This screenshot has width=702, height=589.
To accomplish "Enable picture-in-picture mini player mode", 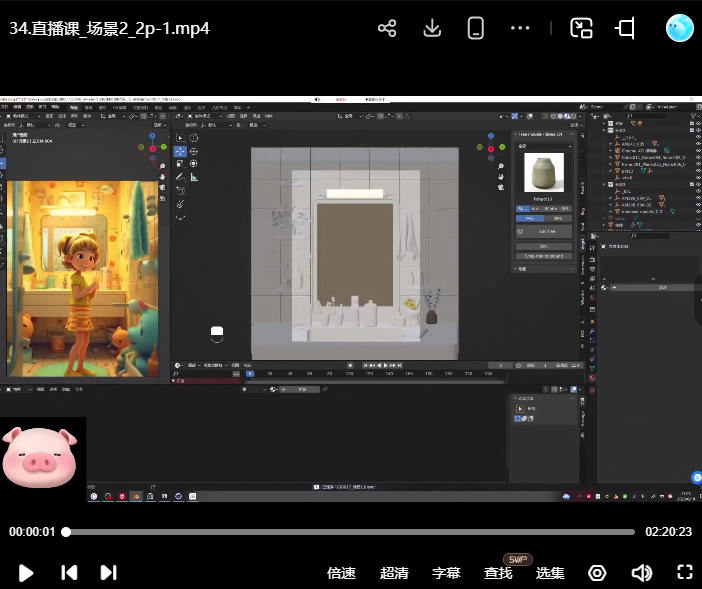I will click(x=581, y=28).
